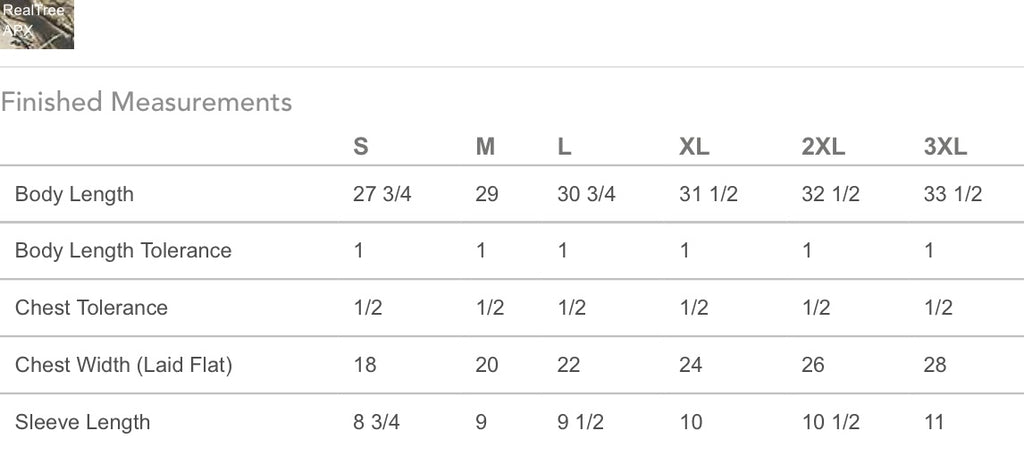This screenshot has width=1024, height=473.
Task: Click the chest width value 18
Action: (x=364, y=365)
